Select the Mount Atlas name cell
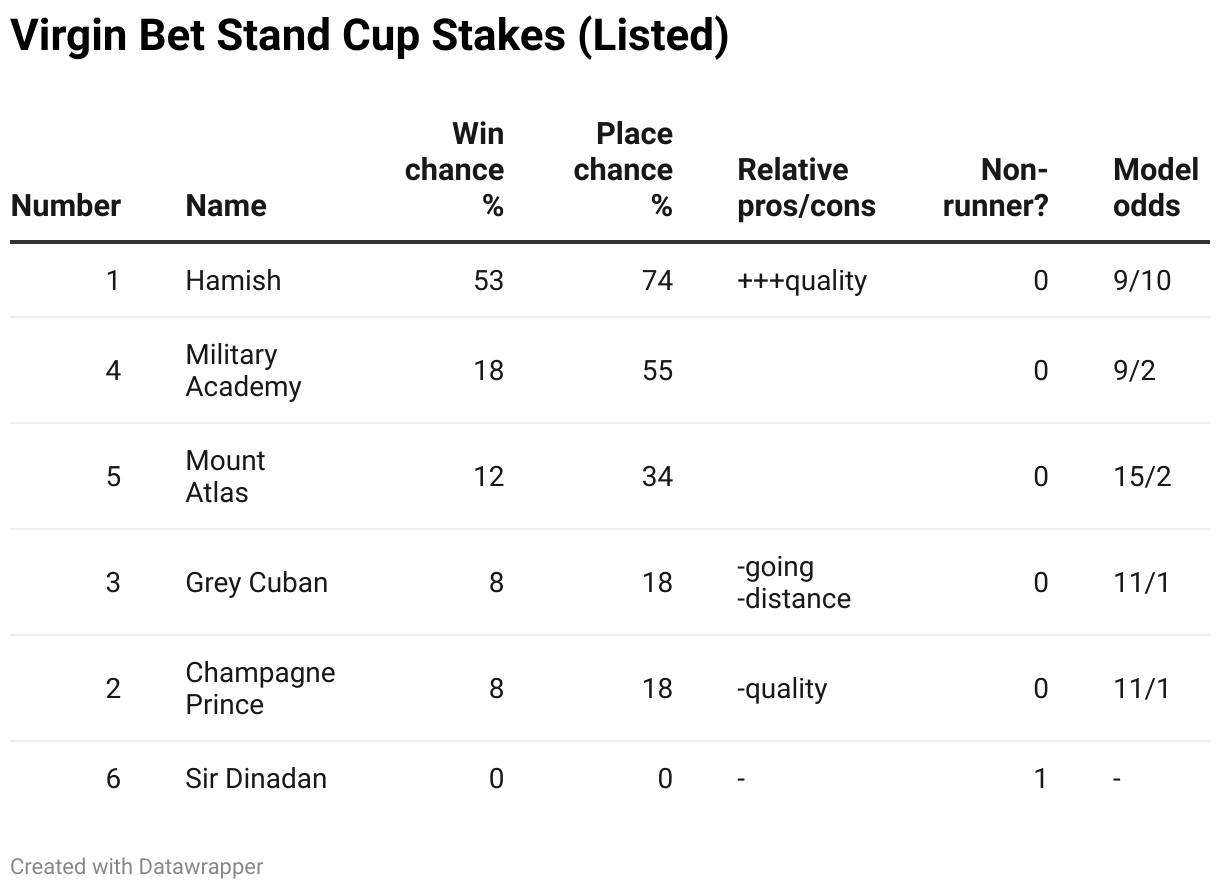Image resolution: width=1220 pixels, height=890 pixels. pos(226,477)
